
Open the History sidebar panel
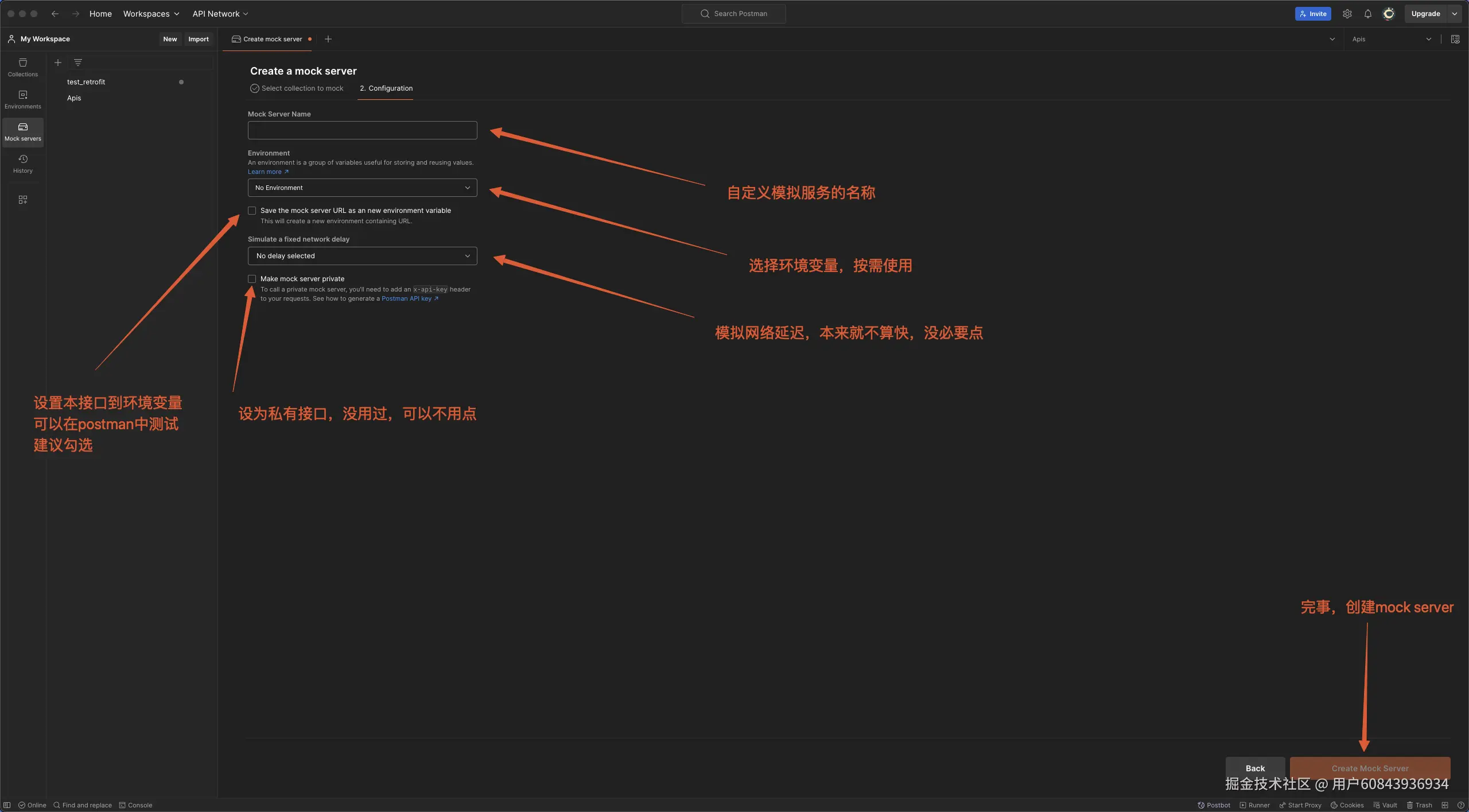[x=22, y=164]
